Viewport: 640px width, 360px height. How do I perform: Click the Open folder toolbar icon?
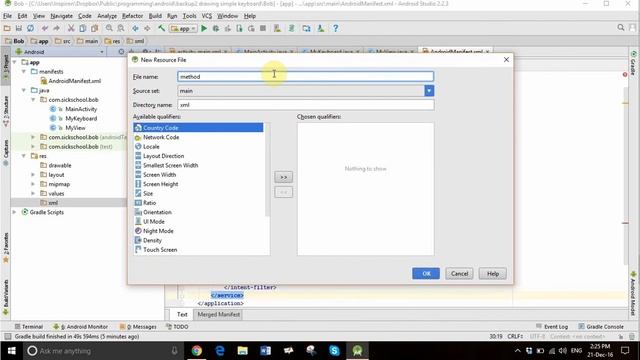tap(7, 28)
